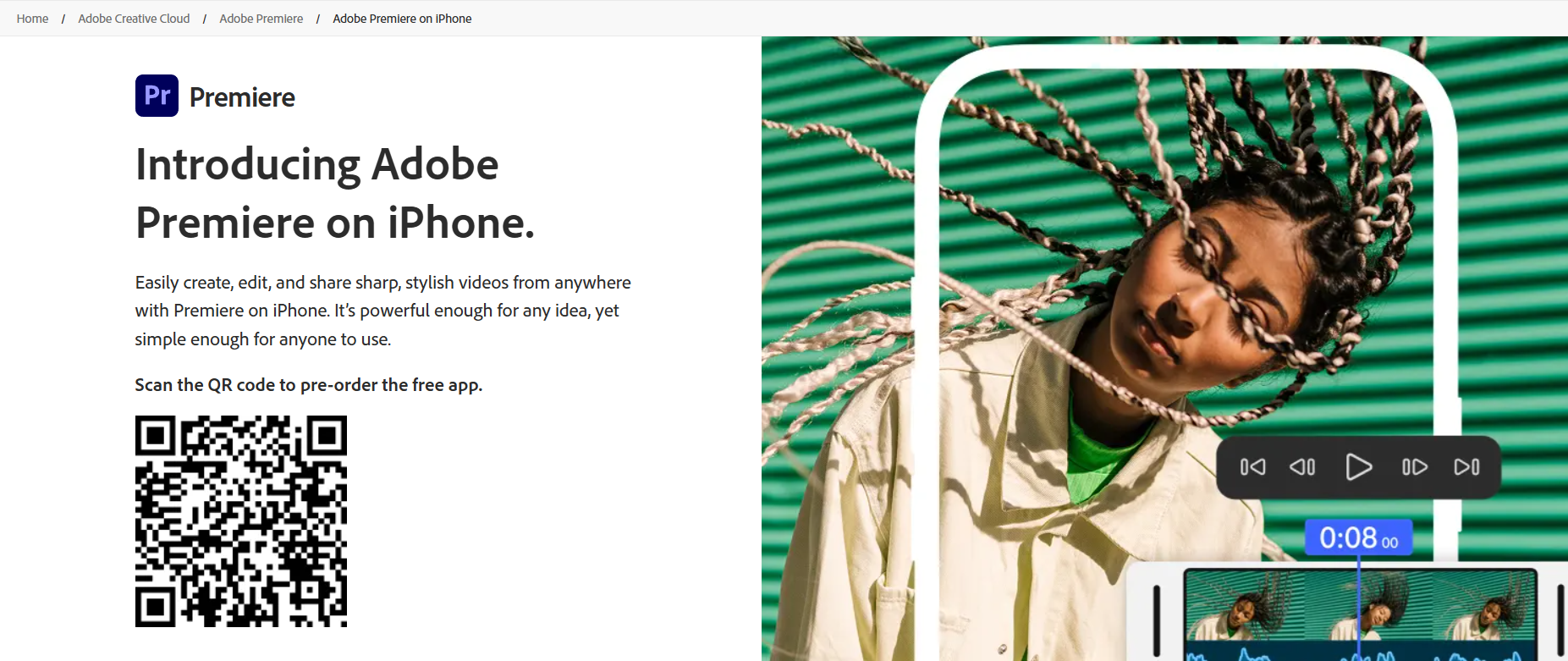This screenshot has height=661, width=1568.
Task: Open the Home breadcrumb link
Action: [32, 19]
